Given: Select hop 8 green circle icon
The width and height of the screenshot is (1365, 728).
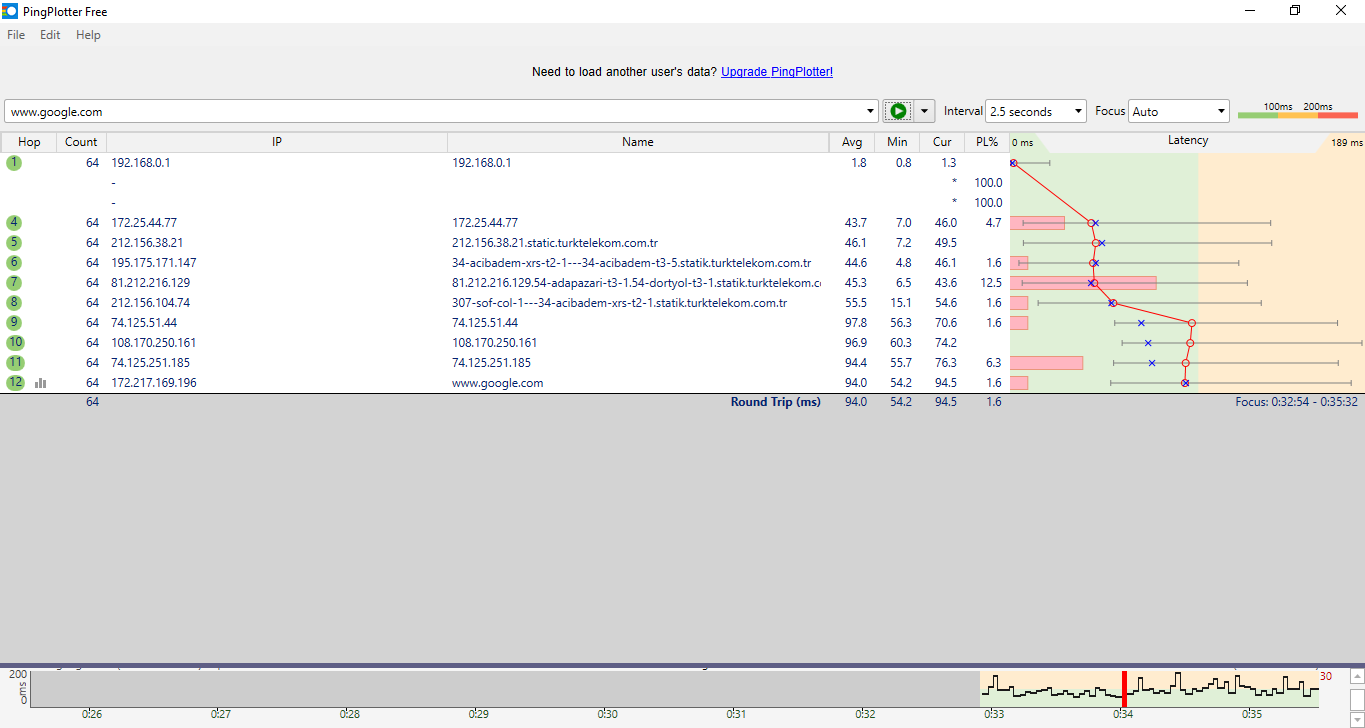Looking at the screenshot, I should click(x=14, y=302).
